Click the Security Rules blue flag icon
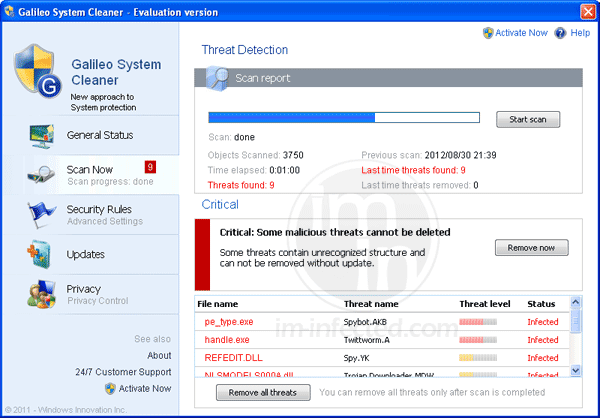 point(41,215)
